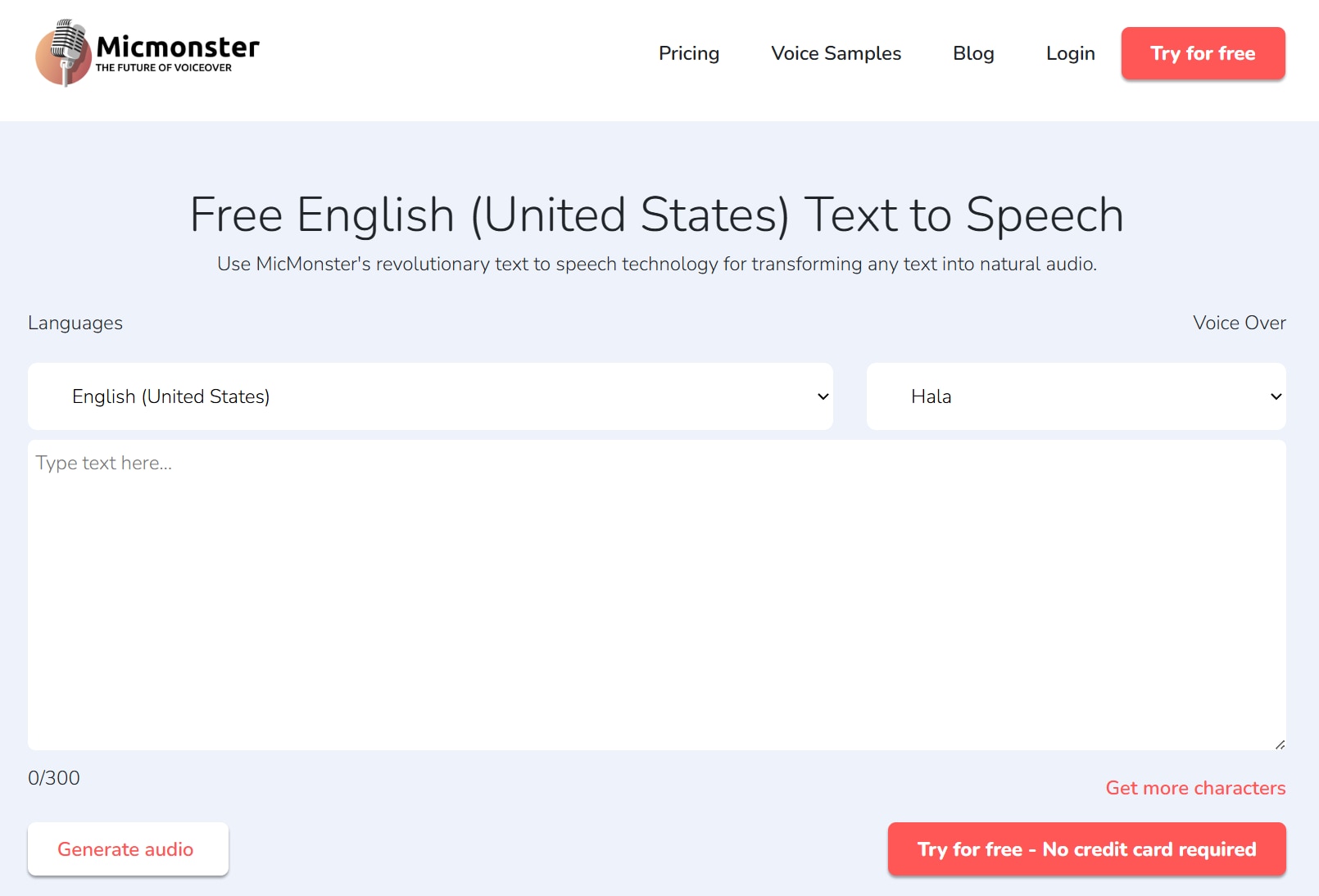Follow the Get more characters link

1195,788
